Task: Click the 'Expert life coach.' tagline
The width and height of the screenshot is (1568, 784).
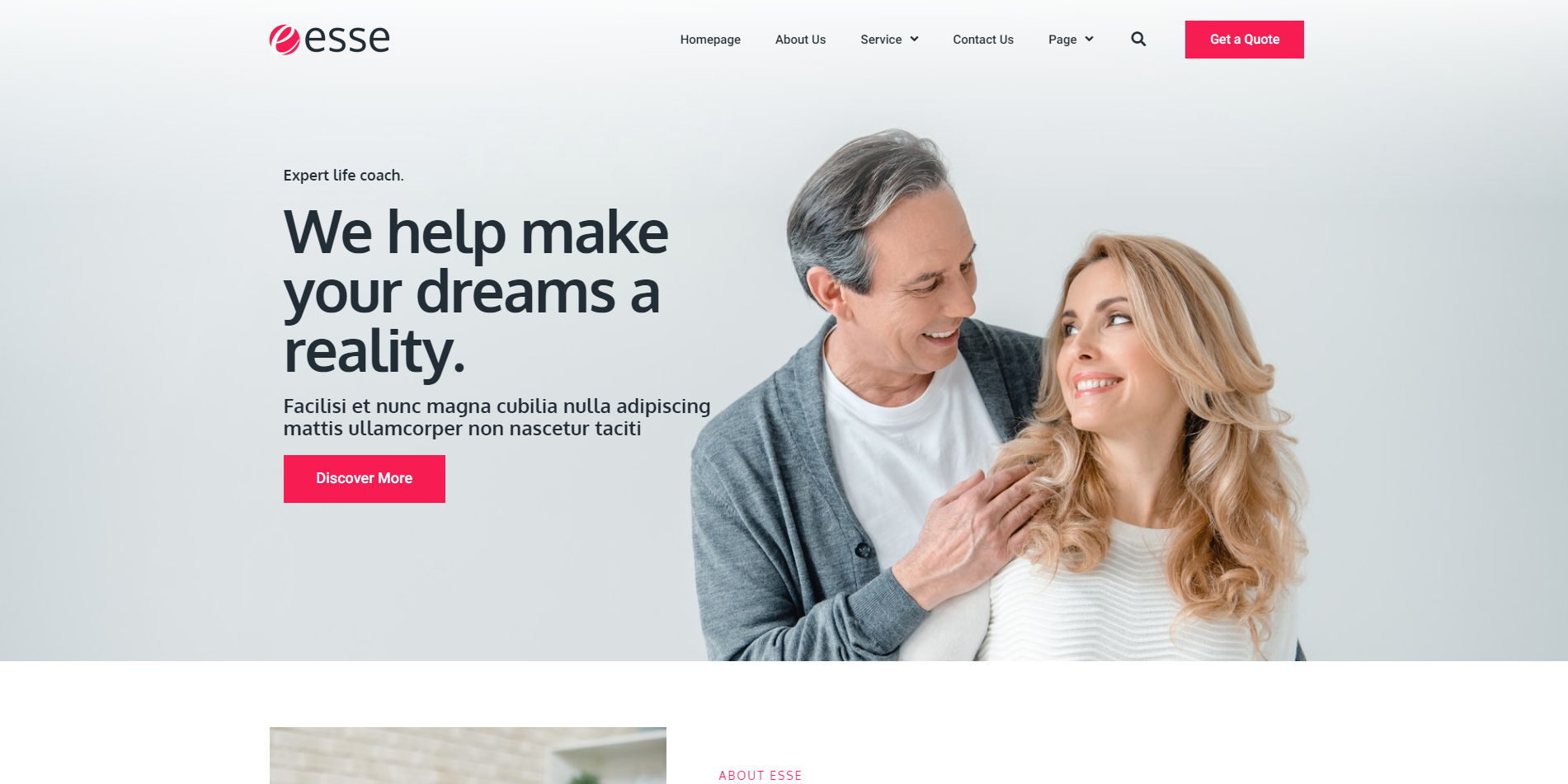Action: (x=343, y=176)
